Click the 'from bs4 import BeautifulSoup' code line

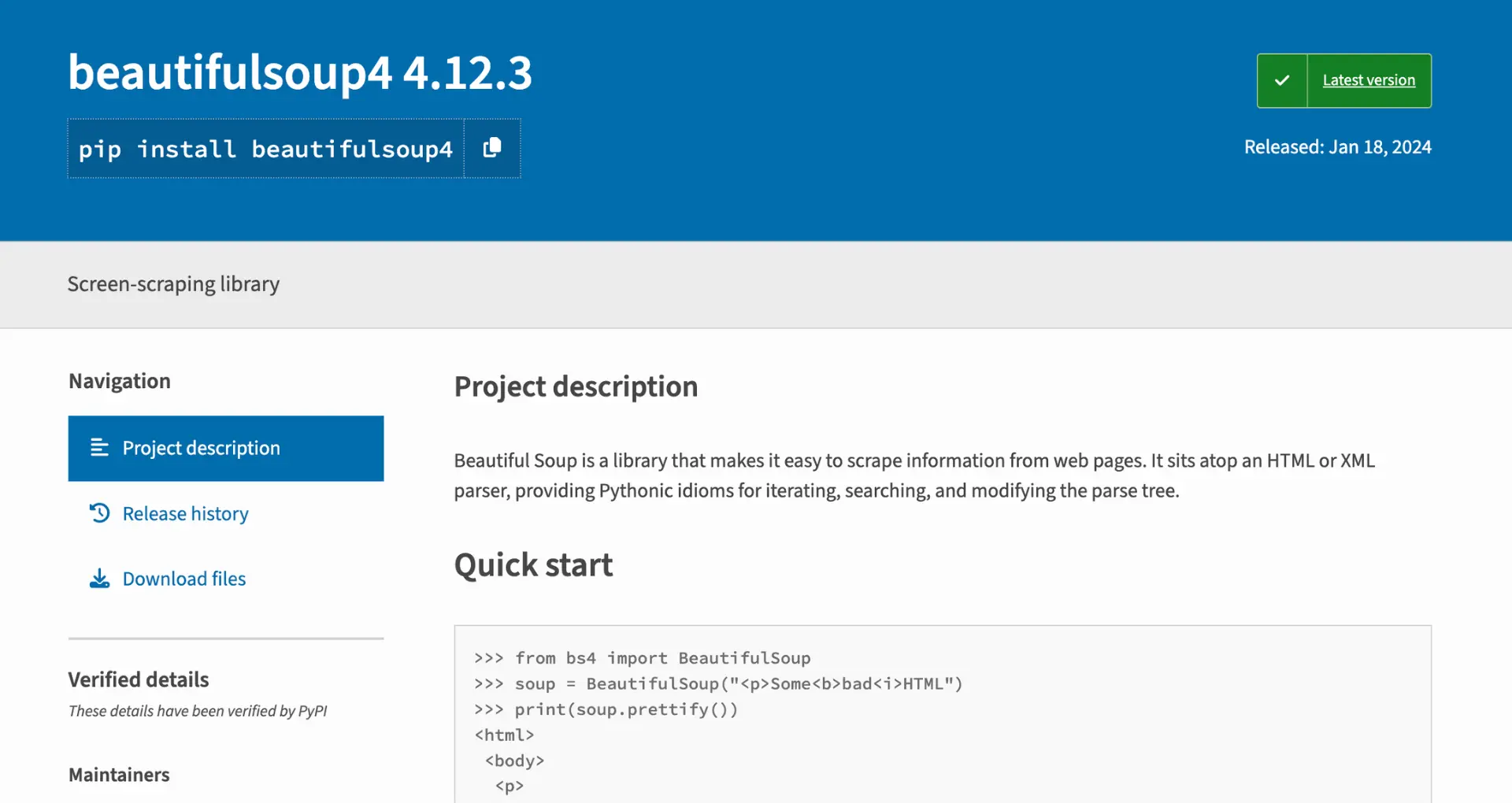642,658
